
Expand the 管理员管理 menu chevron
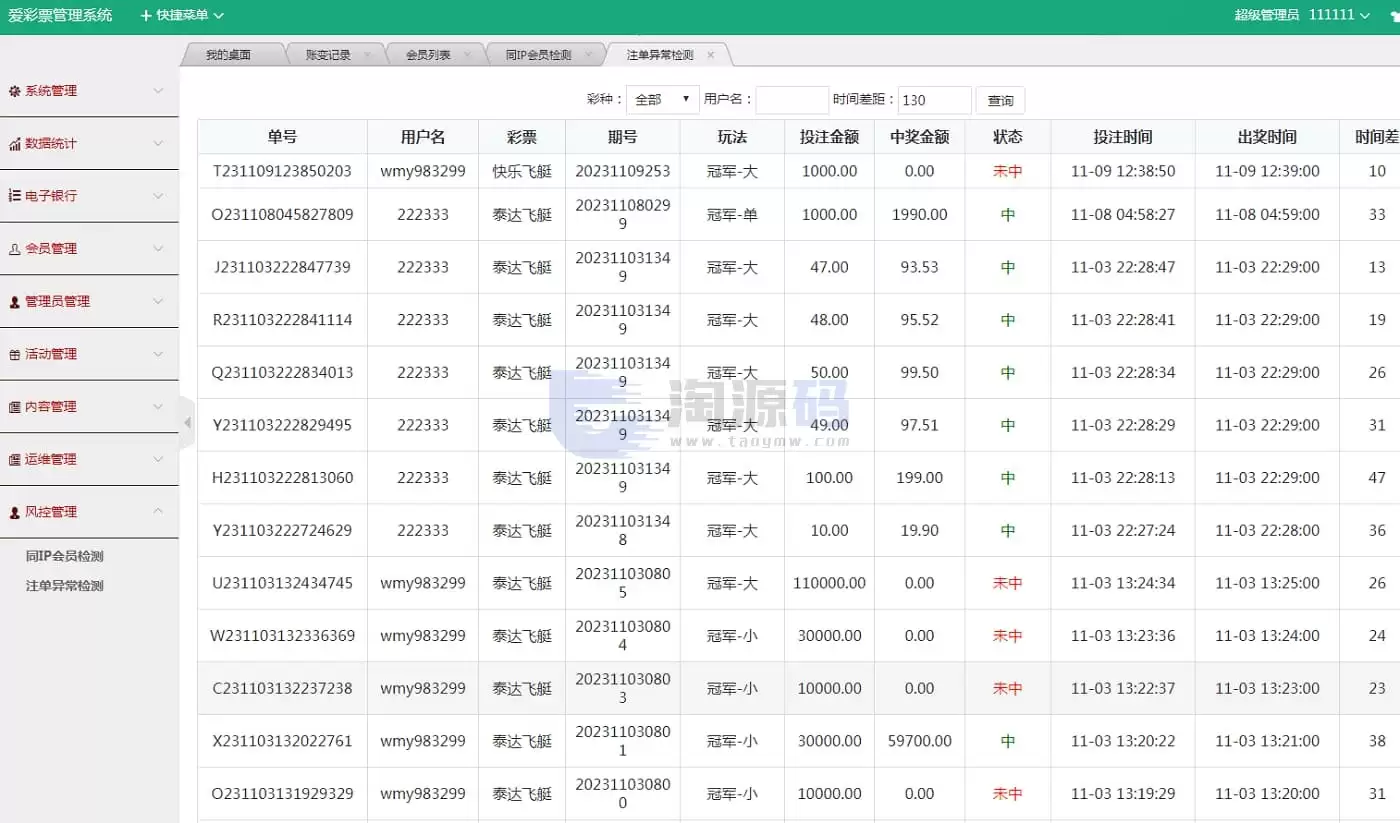[158, 301]
